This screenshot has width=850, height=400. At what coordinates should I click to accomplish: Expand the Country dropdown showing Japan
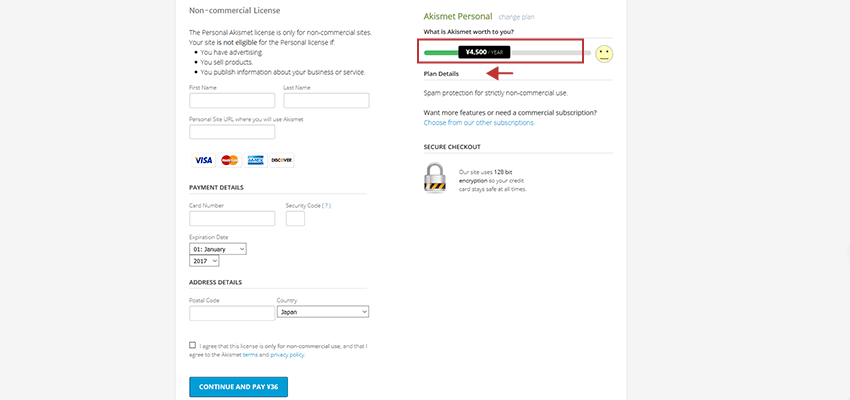323,312
